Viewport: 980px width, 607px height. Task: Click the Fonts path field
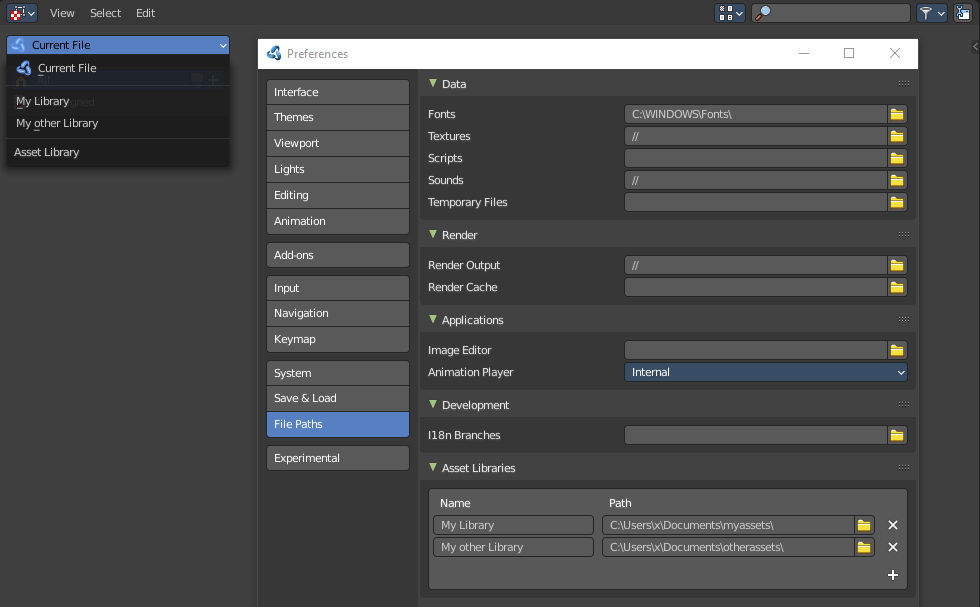point(756,114)
